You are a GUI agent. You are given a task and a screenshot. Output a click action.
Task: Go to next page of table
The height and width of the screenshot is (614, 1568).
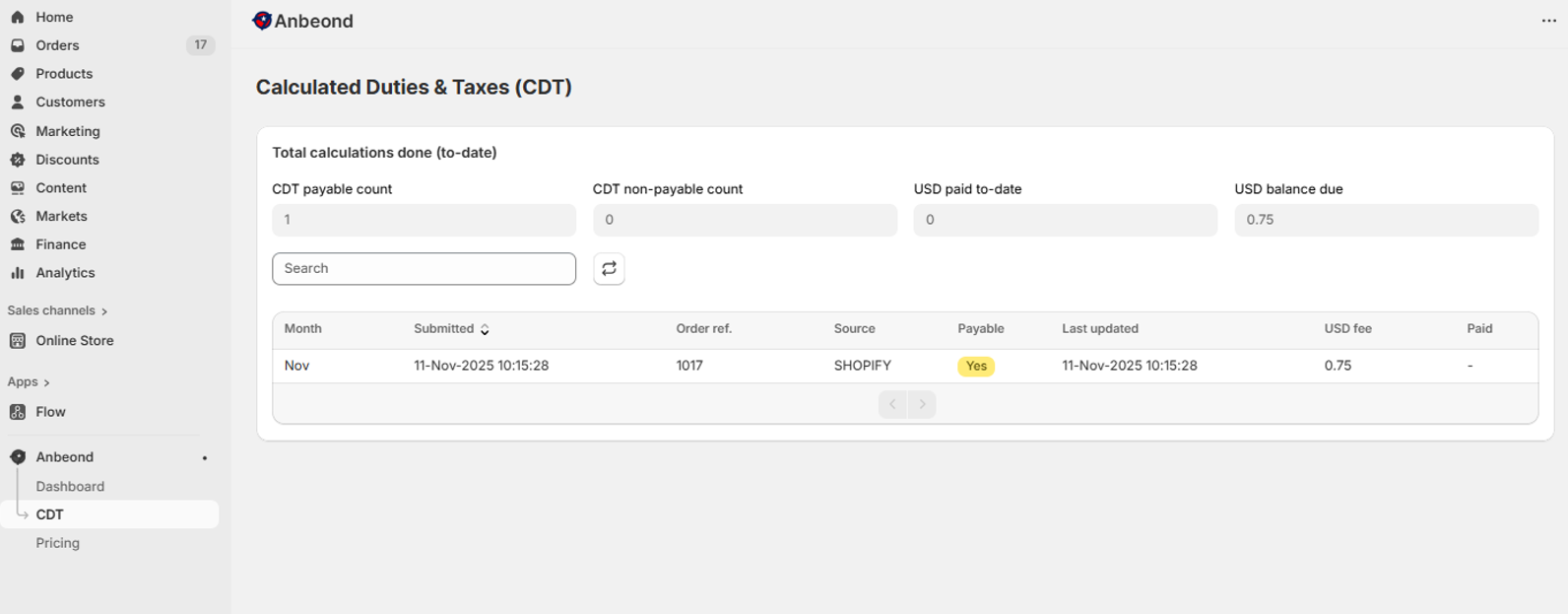tap(922, 404)
